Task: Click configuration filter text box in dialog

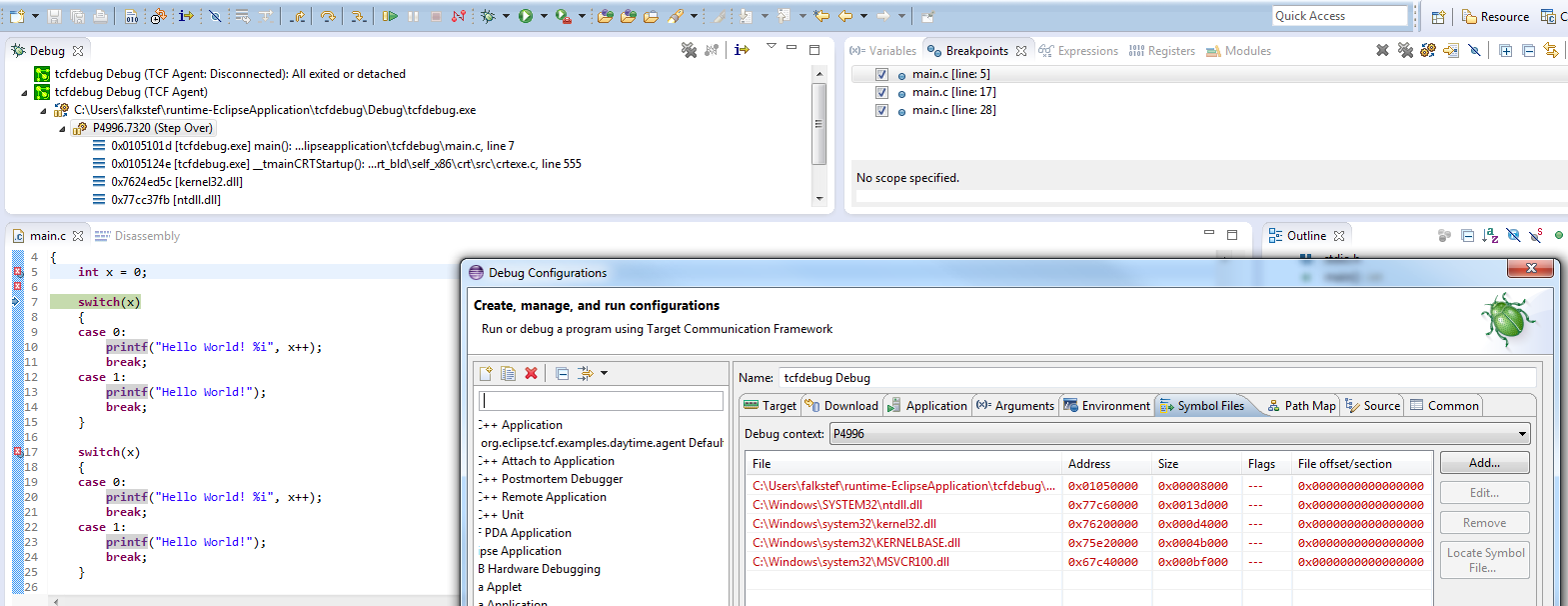Action: 601,401
